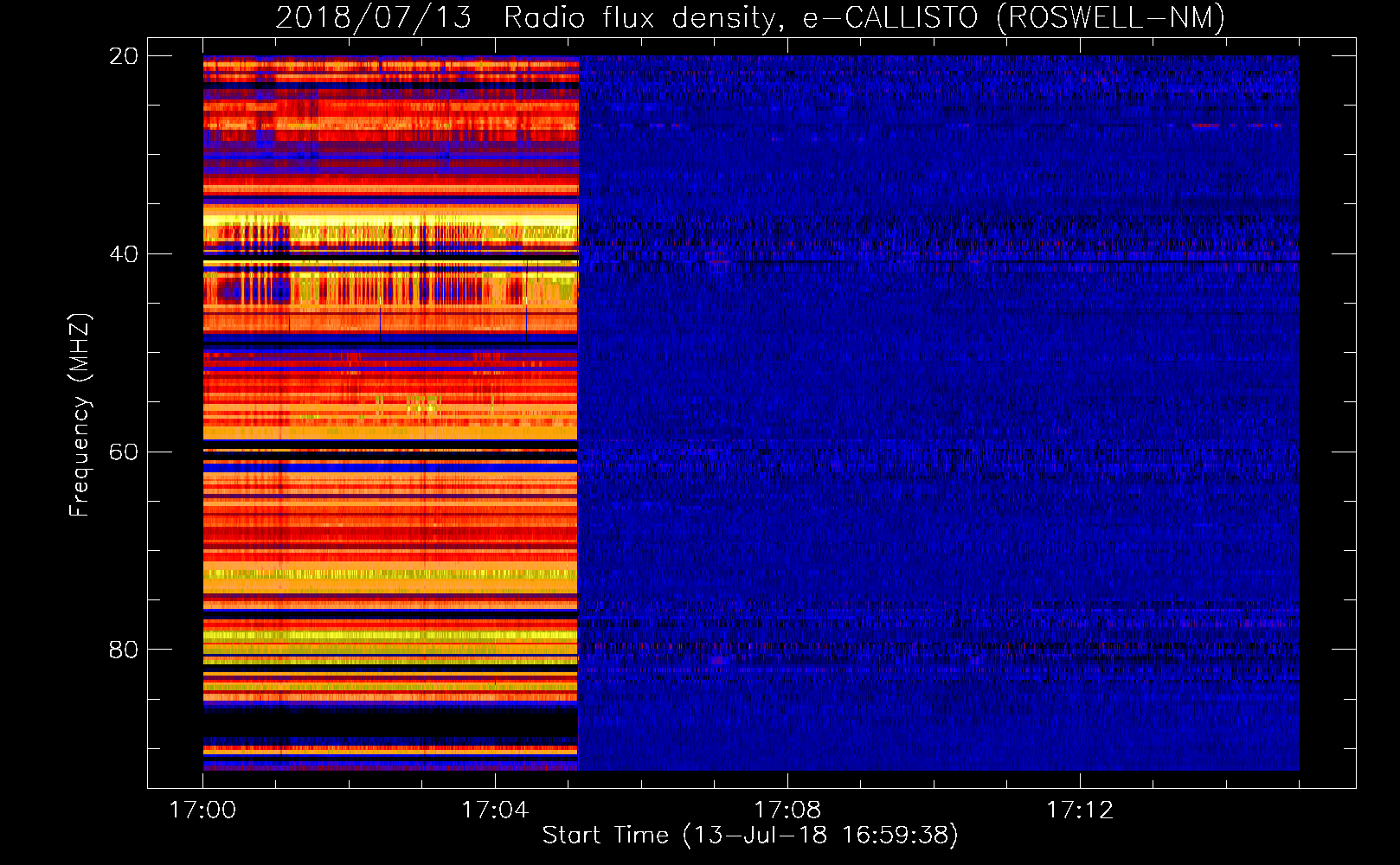Viewport: 1400px width, 865px height.
Task: Click the '20' frequency tick label
Action: tap(123, 56)
